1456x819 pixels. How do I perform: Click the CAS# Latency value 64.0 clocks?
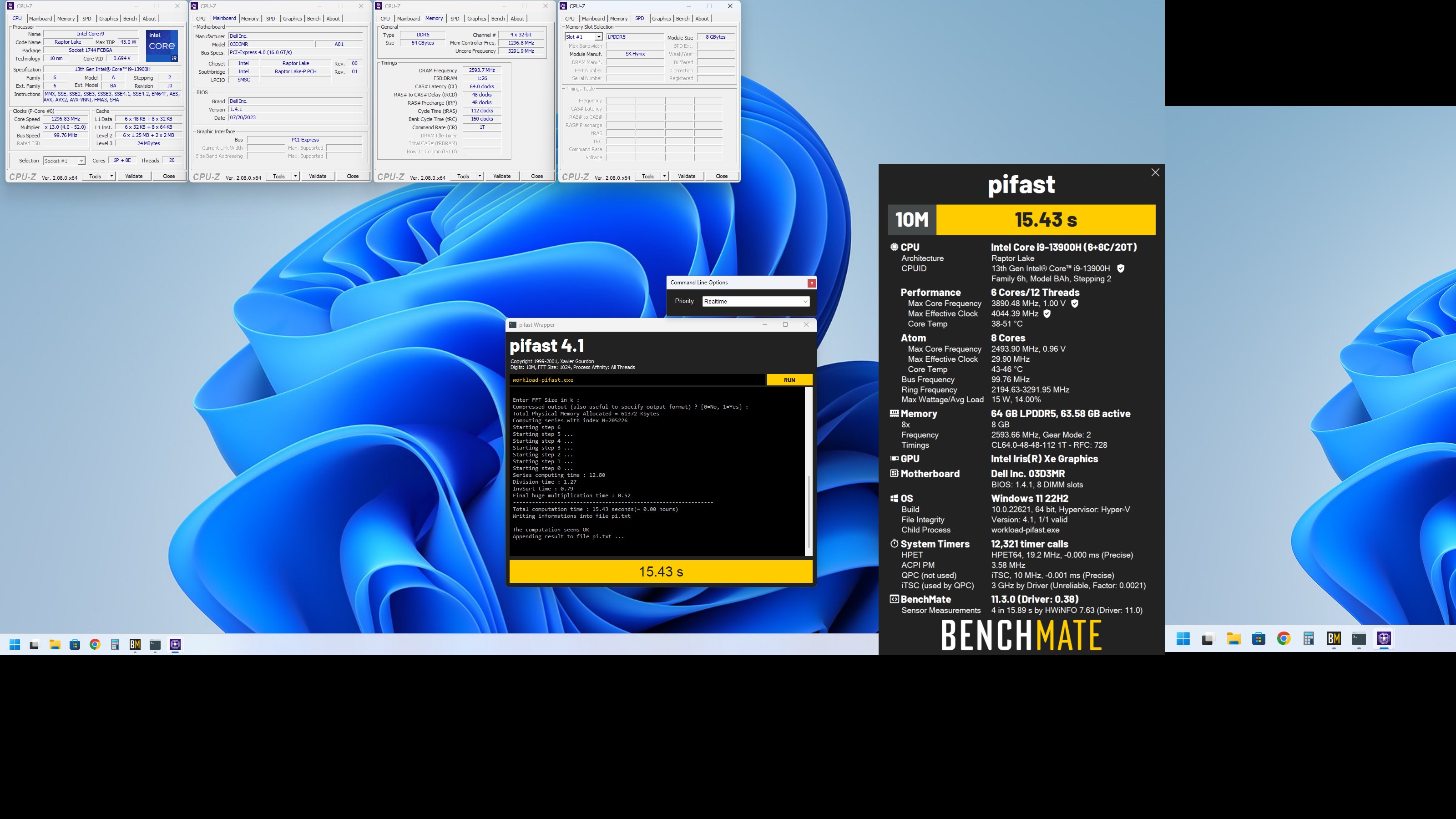(x=482, y=86)
